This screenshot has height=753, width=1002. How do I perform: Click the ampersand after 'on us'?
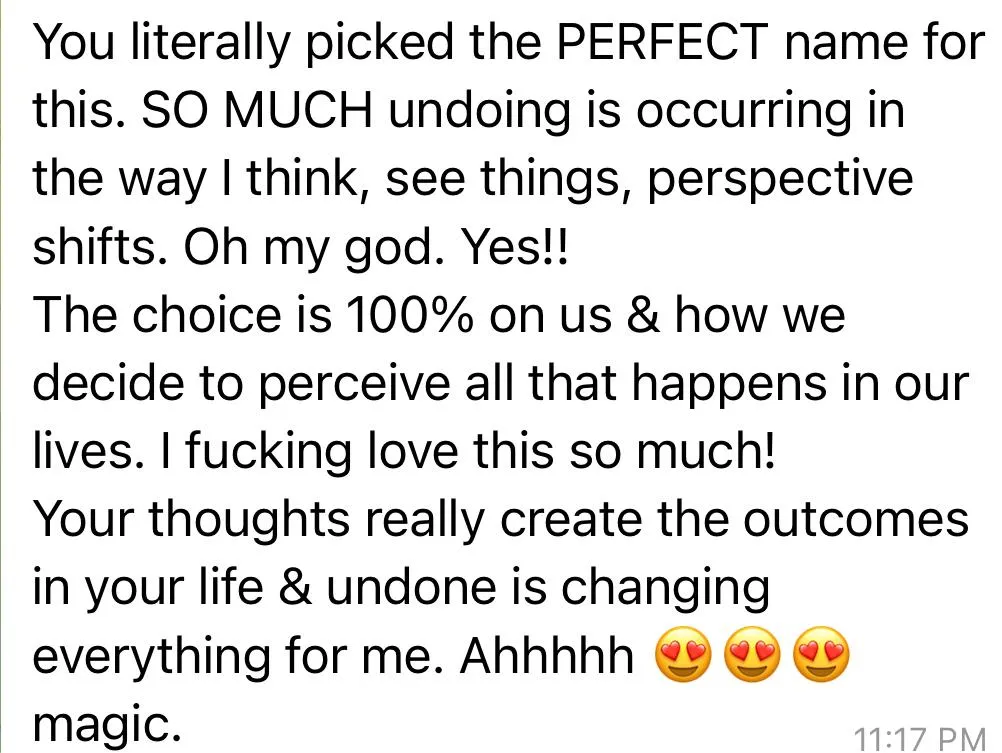[x=643, y=315]
